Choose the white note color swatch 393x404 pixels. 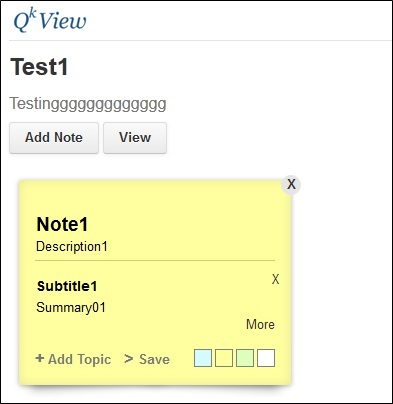click(266, 358)
